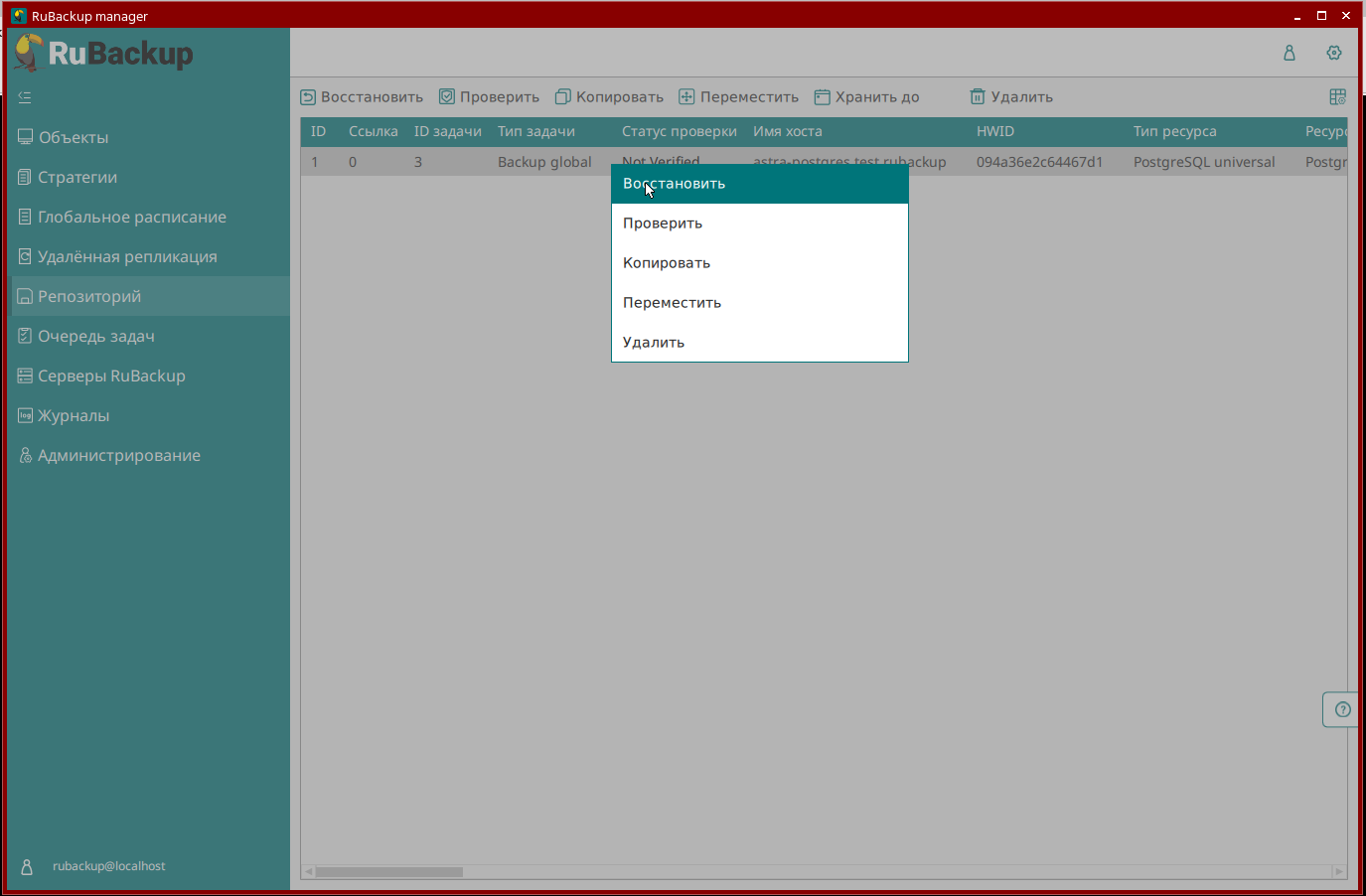The width and height of the screenshot is (1366, 896).
Task: Click the Стратегии sidebar icon
Action: [x=26, y=177]
